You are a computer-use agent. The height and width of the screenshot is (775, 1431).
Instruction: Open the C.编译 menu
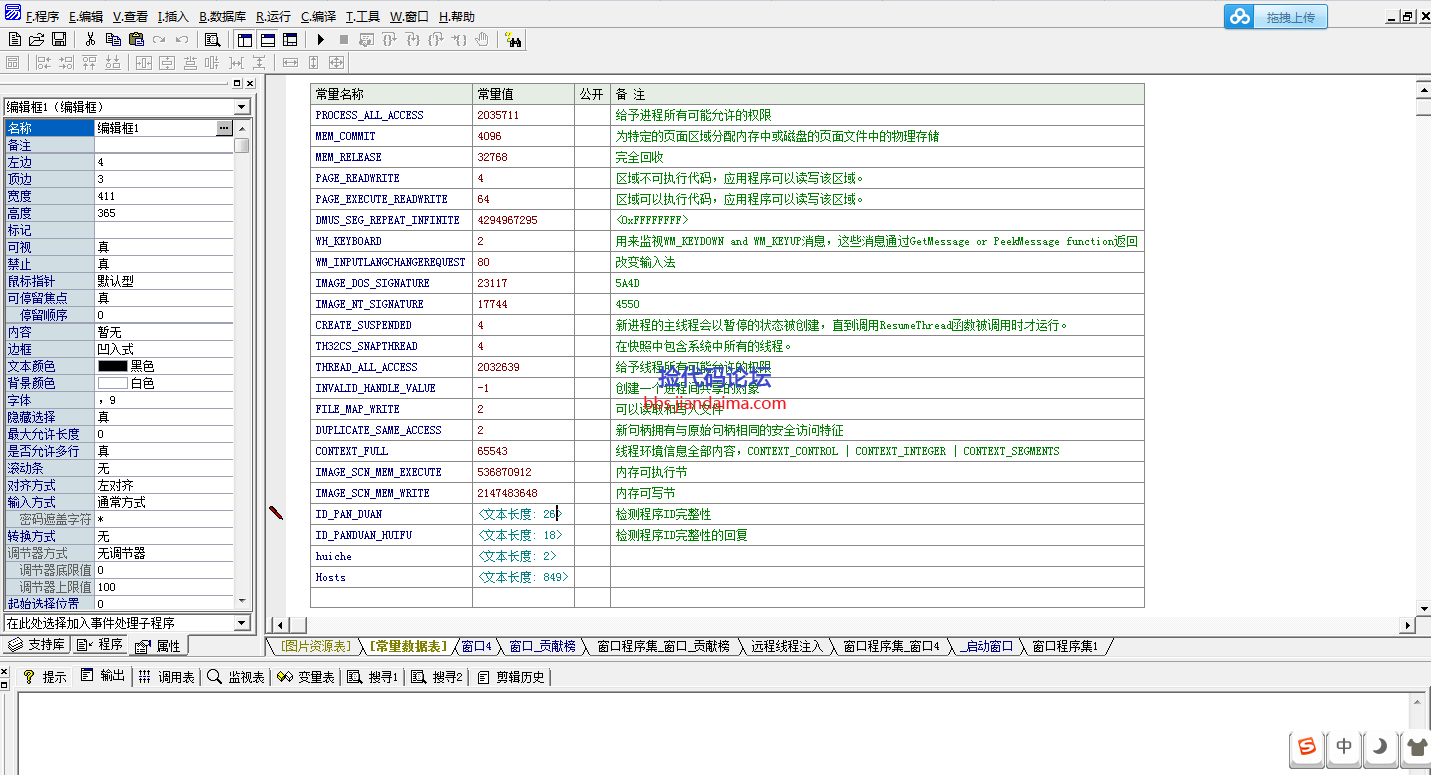tap(319, 17)
